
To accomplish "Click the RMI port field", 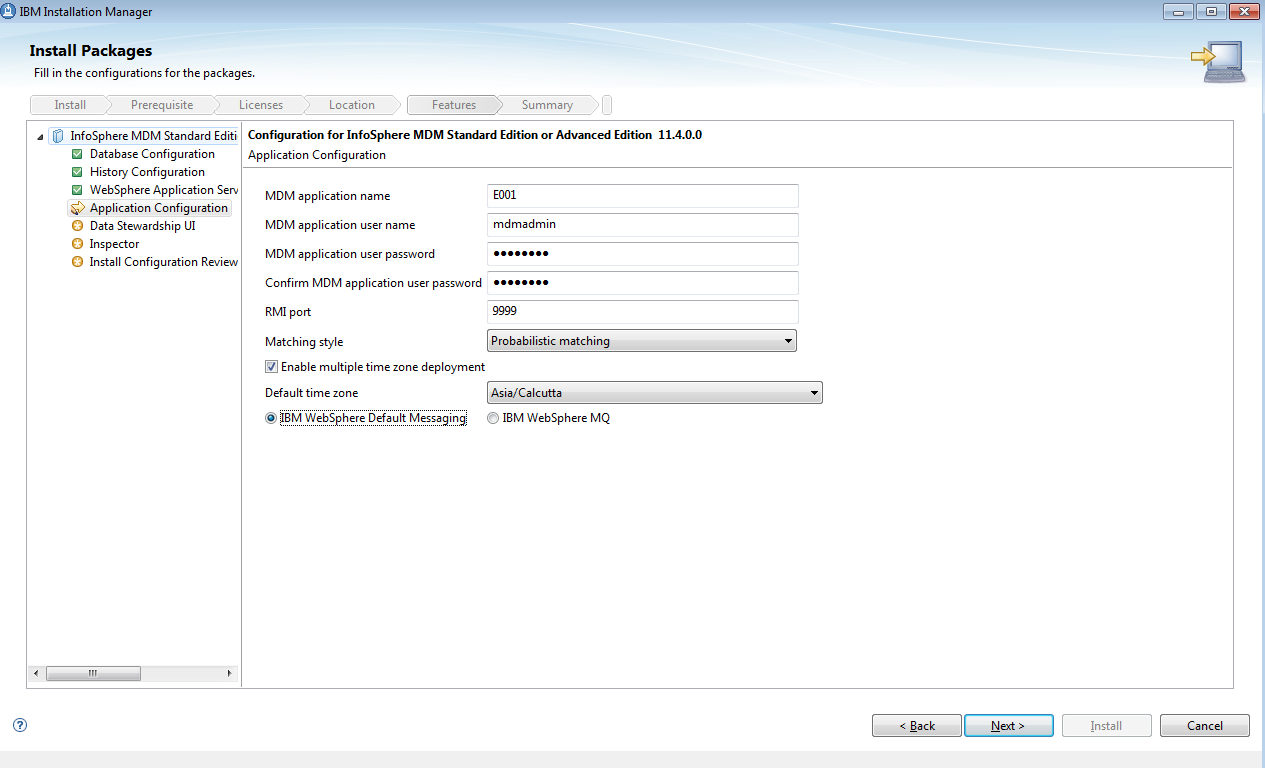I will [x=643, y=312].
